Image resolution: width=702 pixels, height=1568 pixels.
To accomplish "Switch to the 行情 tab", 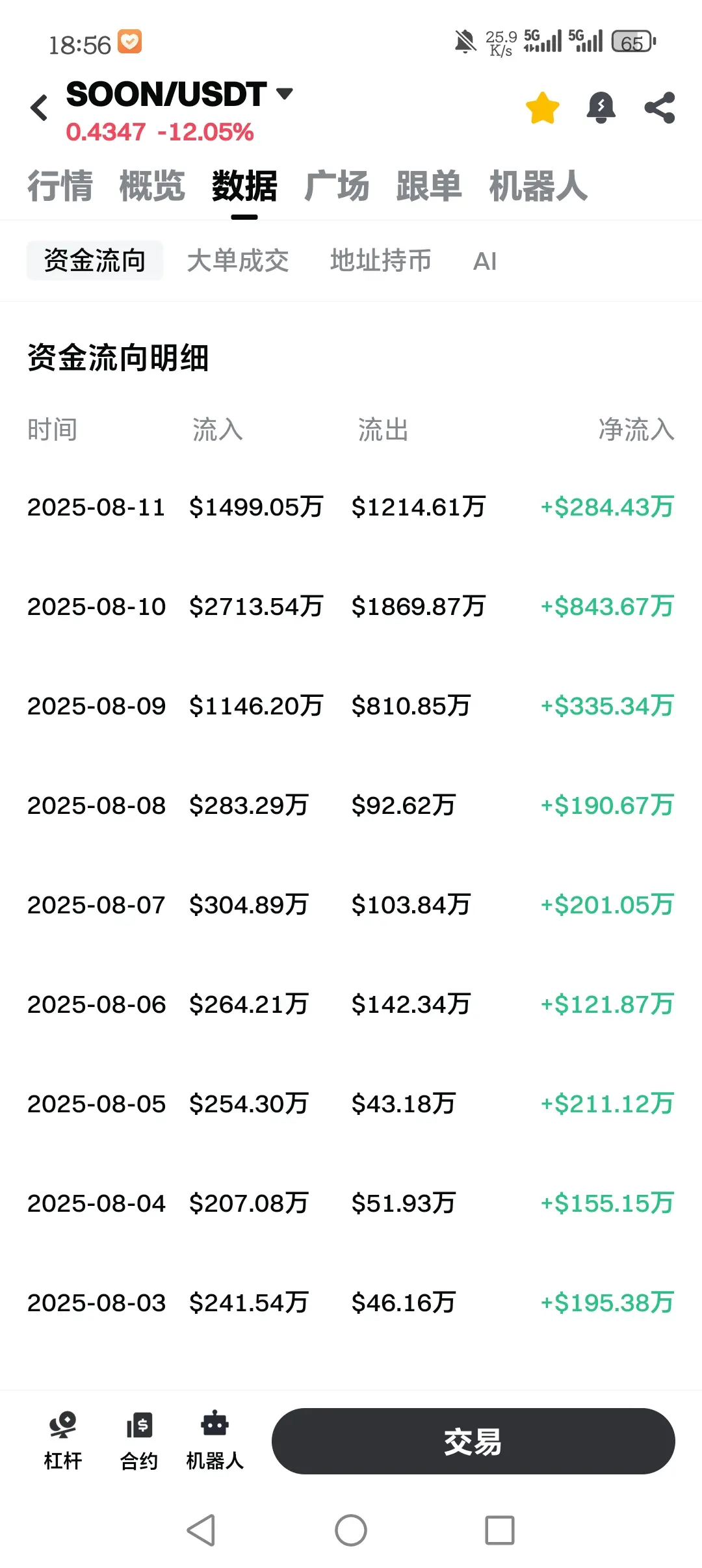I will coord(60,186).
